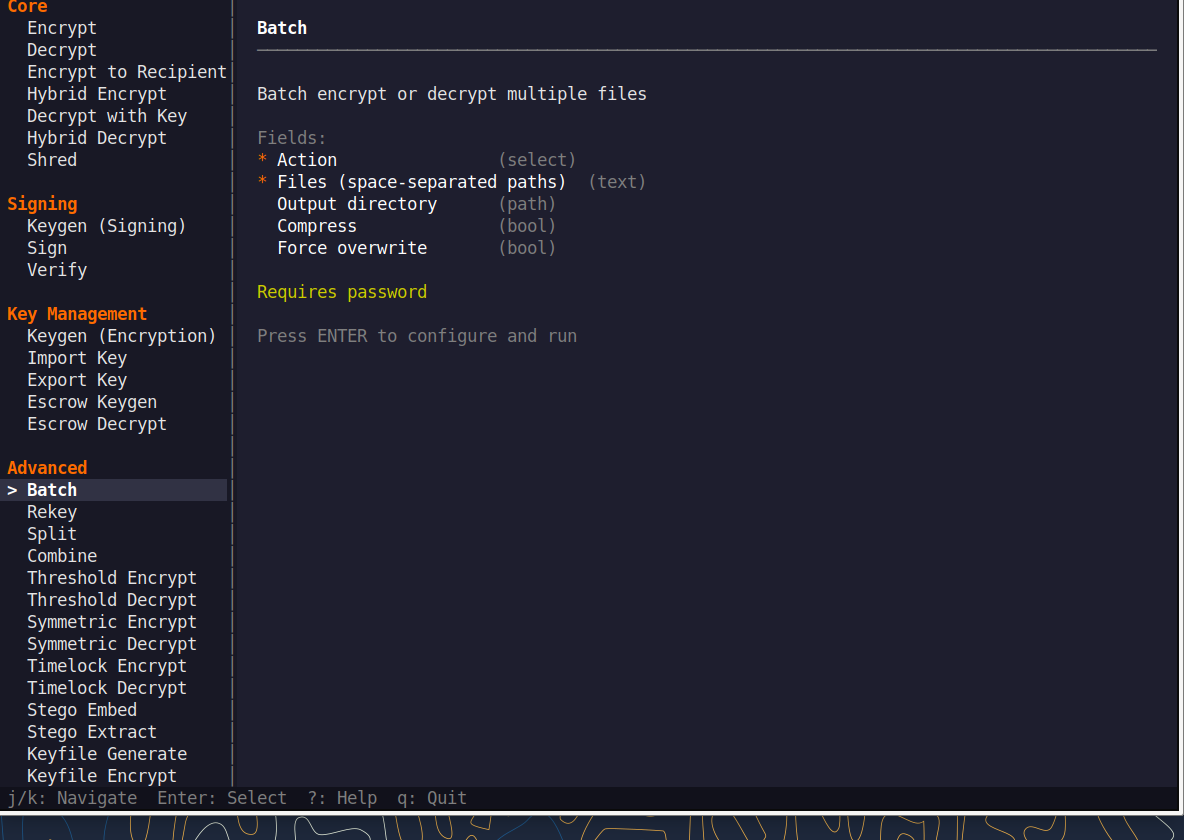Select the Combine command
This screenshot has width=1184, height=840.
(x=62, y=555)
